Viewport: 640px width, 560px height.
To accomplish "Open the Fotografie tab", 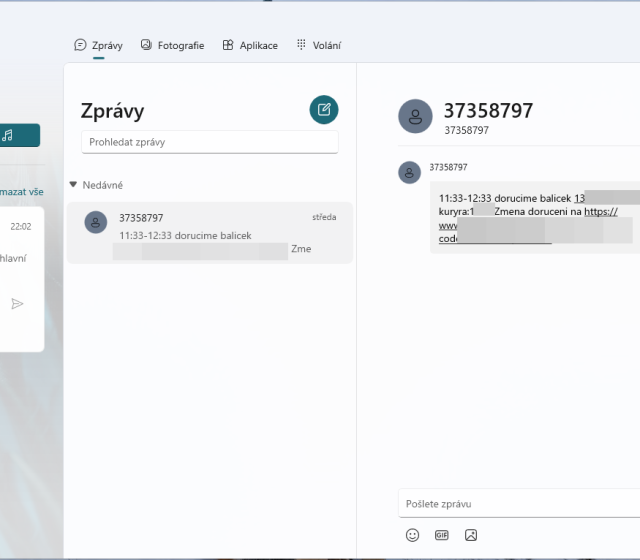I will coord(172,45).
